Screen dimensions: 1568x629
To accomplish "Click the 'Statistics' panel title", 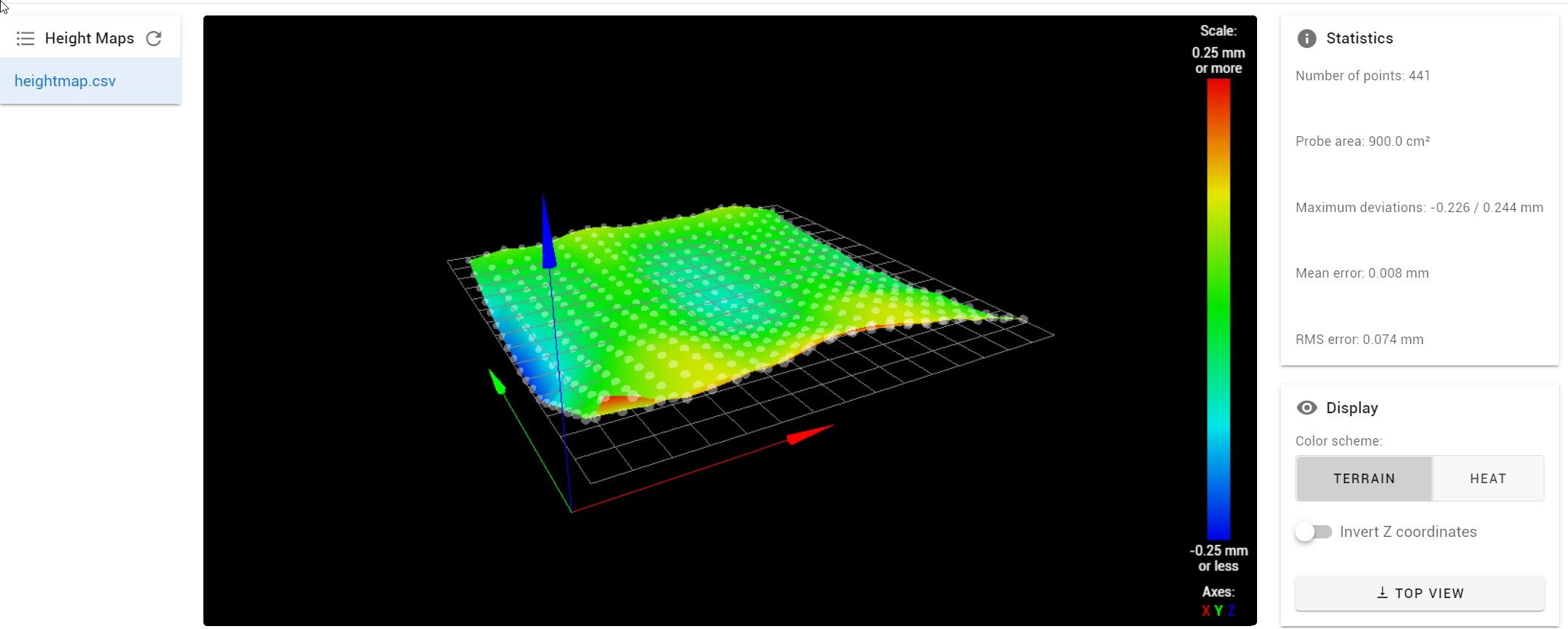I will [1359, 38].
